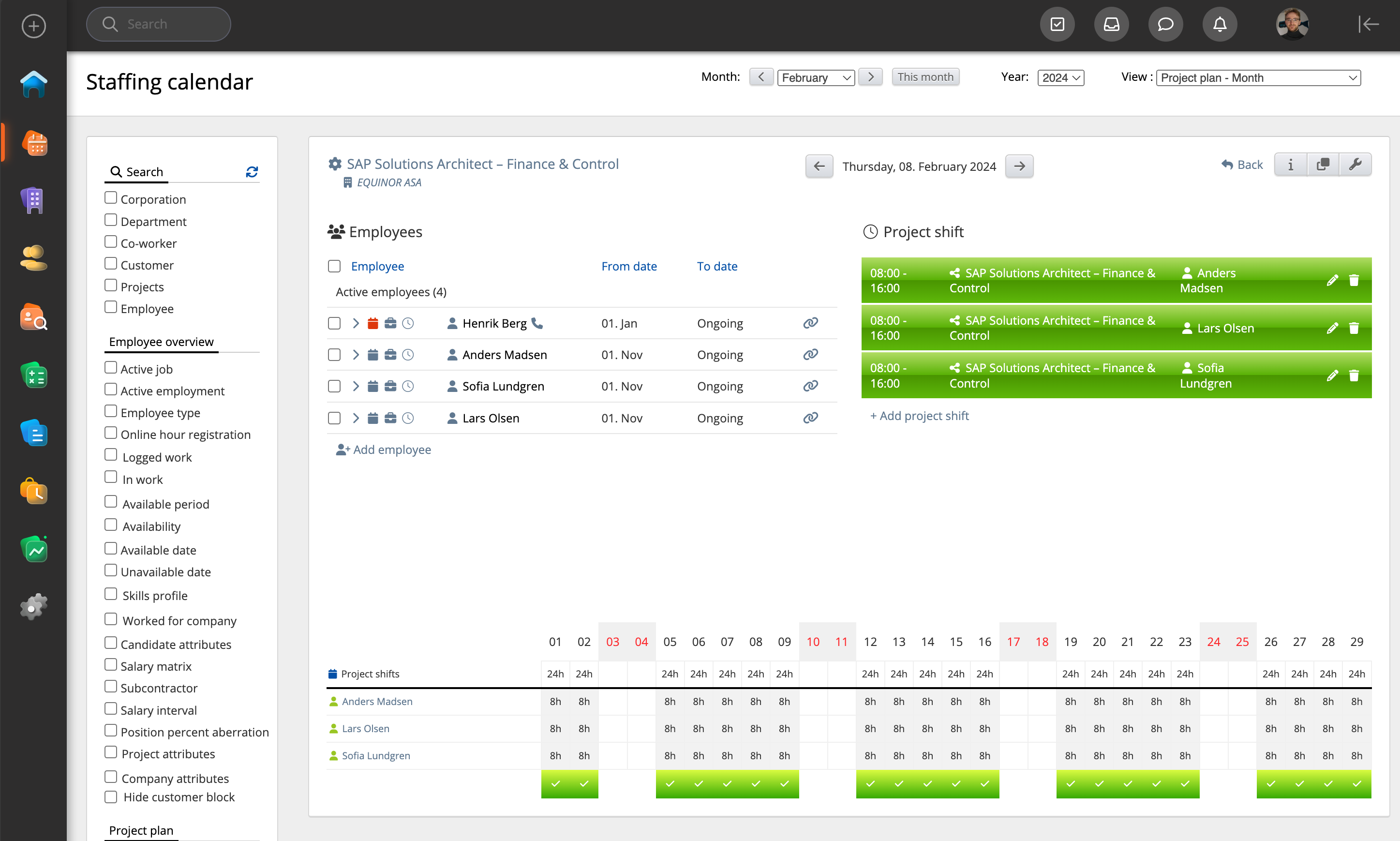1400x841 pixels.
Task: Click link icon for Henrik Berg
Action: [810, 323]
